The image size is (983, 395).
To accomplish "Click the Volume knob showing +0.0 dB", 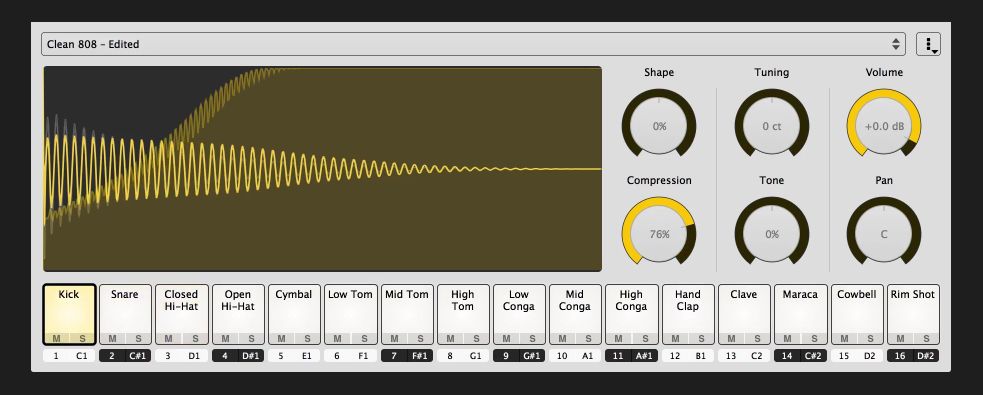I will 884,126.
